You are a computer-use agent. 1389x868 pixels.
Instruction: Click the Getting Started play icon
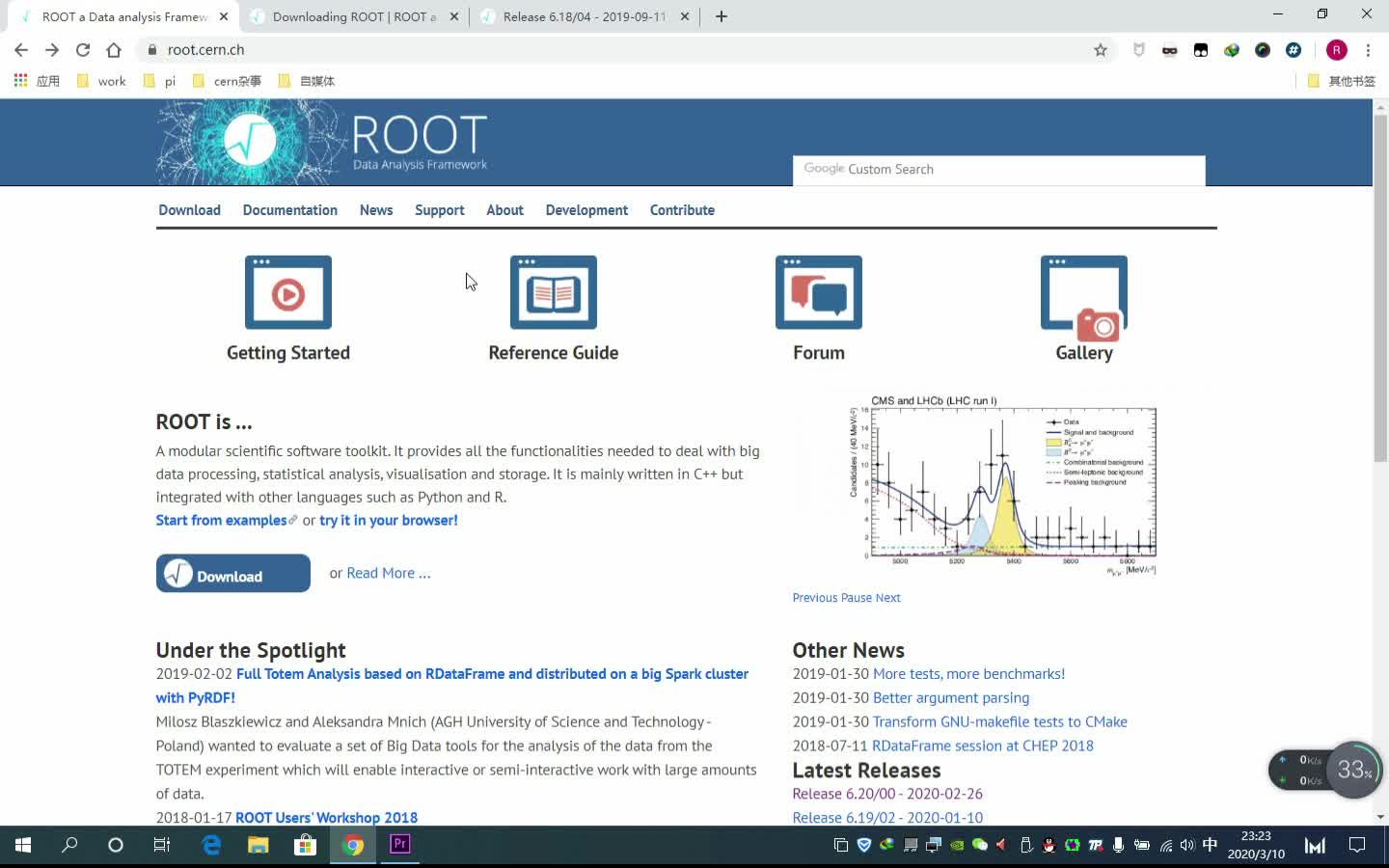(x=288, y=292)
